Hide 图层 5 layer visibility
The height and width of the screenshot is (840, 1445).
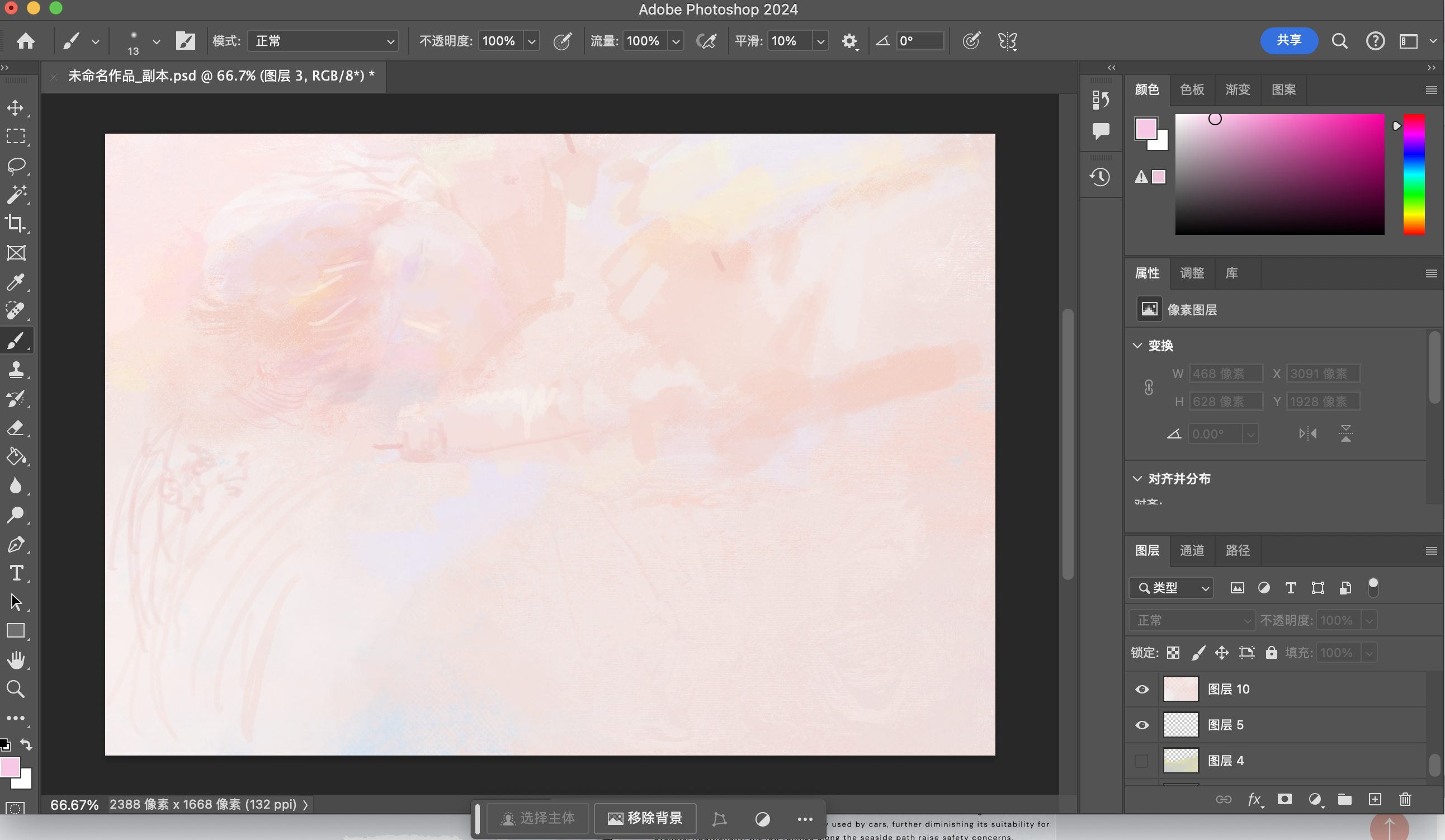coord(1142,725)
